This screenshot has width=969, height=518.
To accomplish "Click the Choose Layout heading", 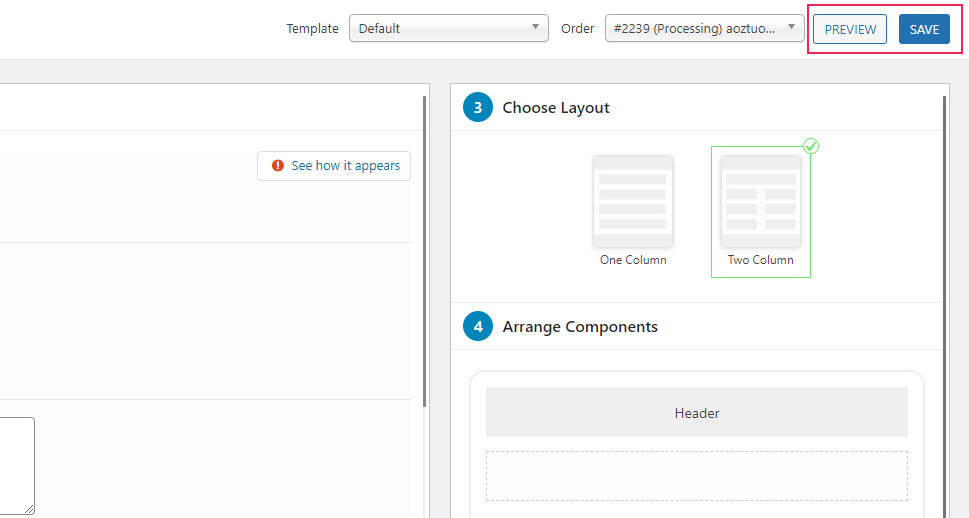I will tap(556, 108).
